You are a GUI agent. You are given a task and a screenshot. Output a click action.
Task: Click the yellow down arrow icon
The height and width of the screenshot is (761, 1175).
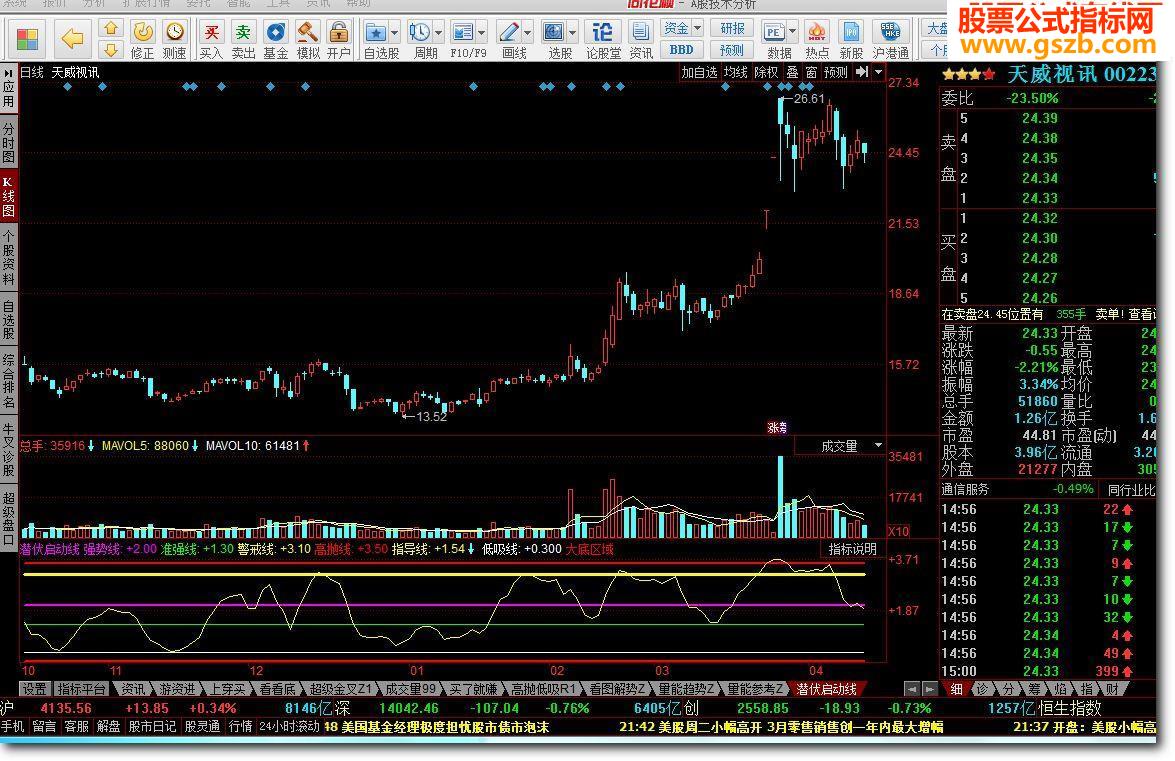coord(111,50)
